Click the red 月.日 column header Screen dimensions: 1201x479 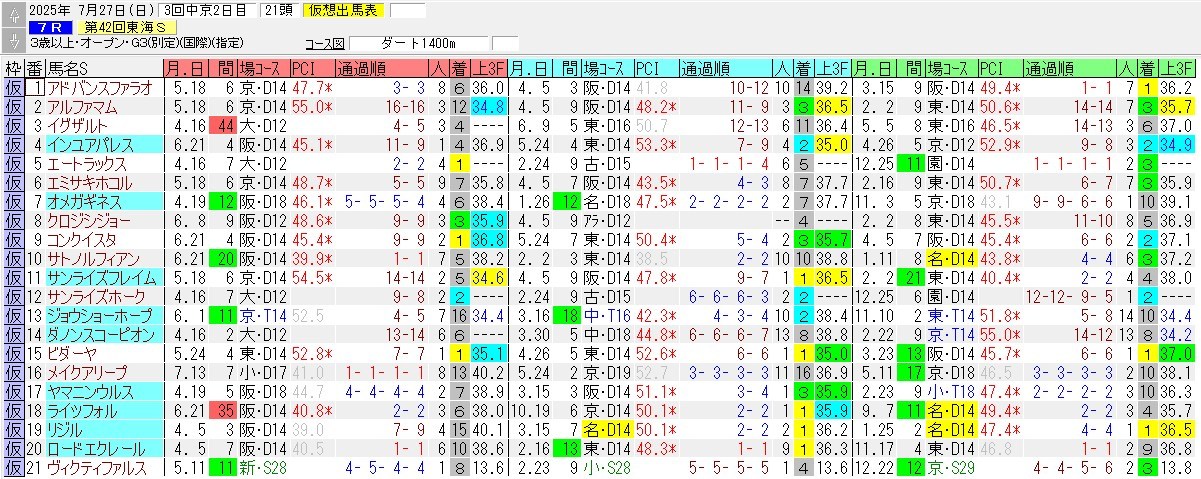tap(187, 69)
